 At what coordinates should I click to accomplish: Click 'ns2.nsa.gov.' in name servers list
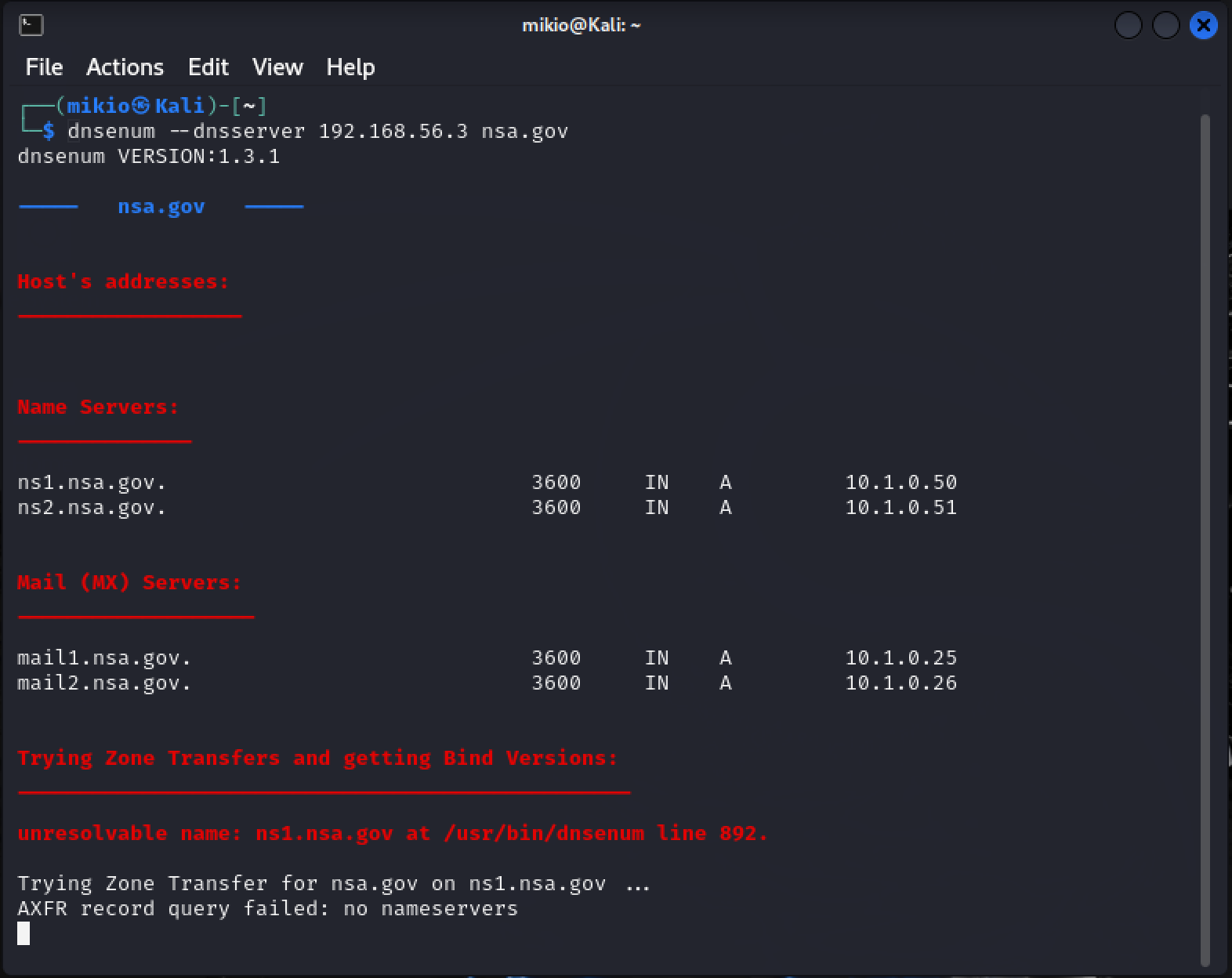[92, 507]
